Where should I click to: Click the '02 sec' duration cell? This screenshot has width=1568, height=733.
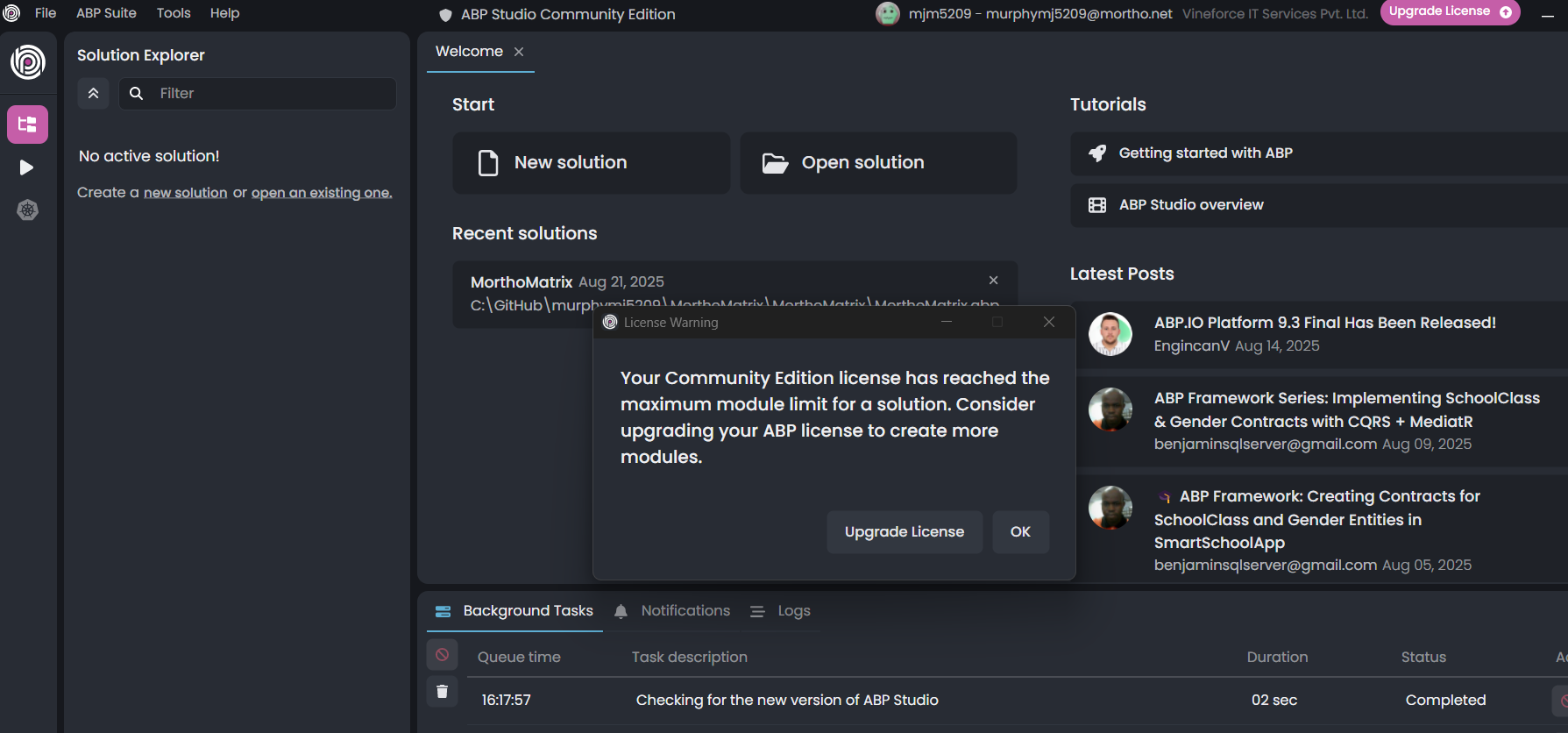click(1274, 701)
